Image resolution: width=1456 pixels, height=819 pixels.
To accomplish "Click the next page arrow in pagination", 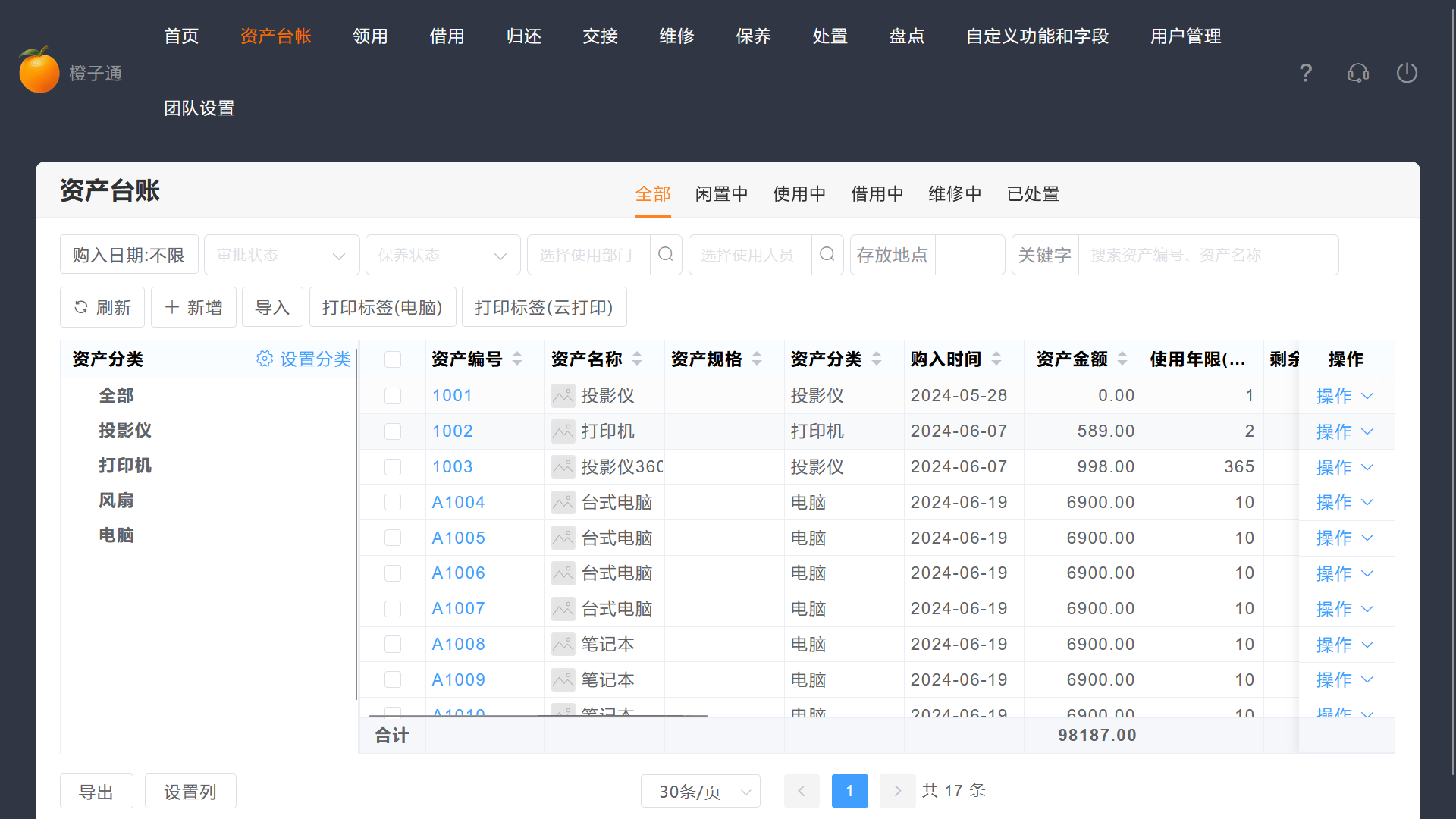I will click(897, 791).
